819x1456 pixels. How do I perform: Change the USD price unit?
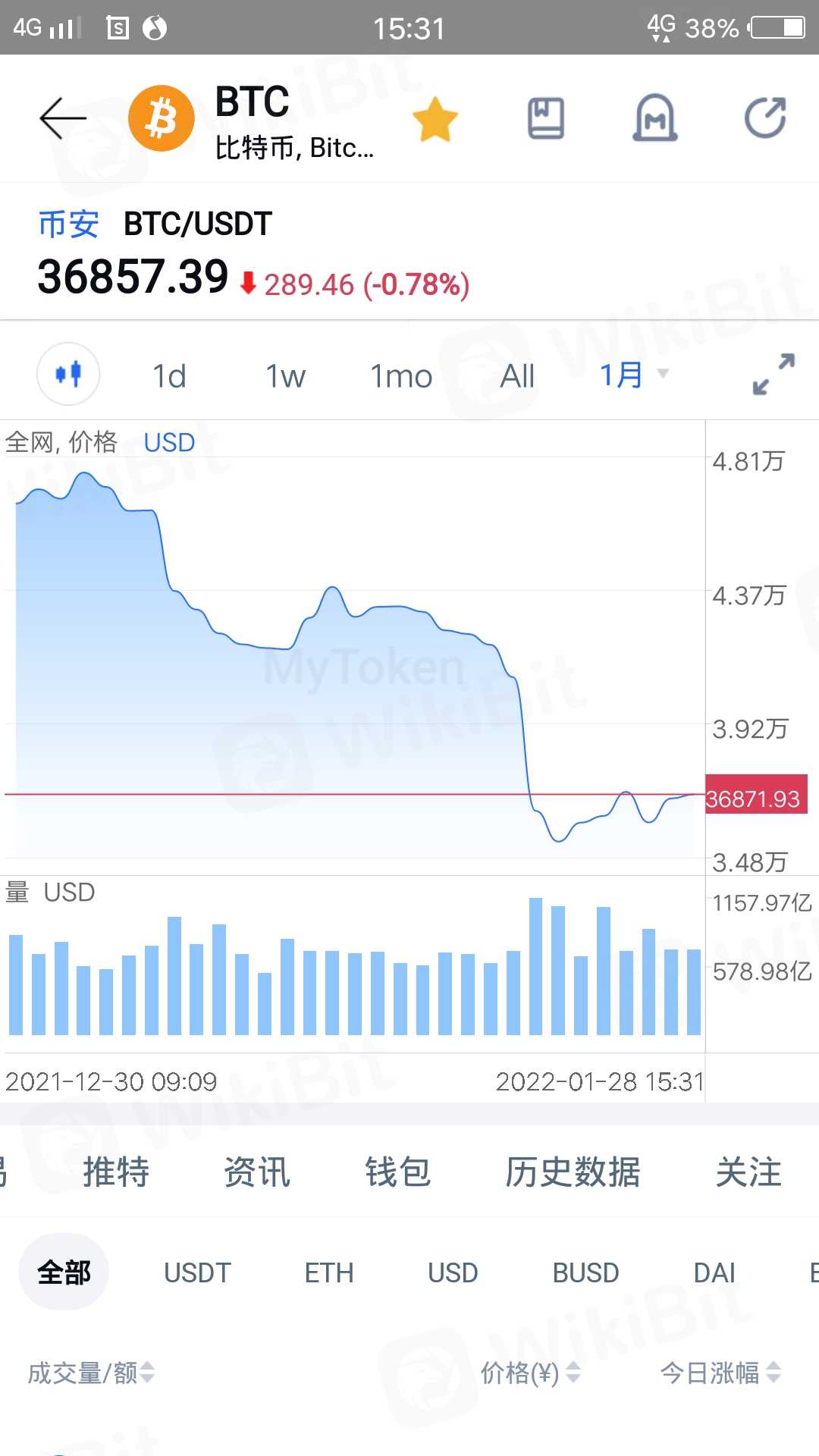169,443
